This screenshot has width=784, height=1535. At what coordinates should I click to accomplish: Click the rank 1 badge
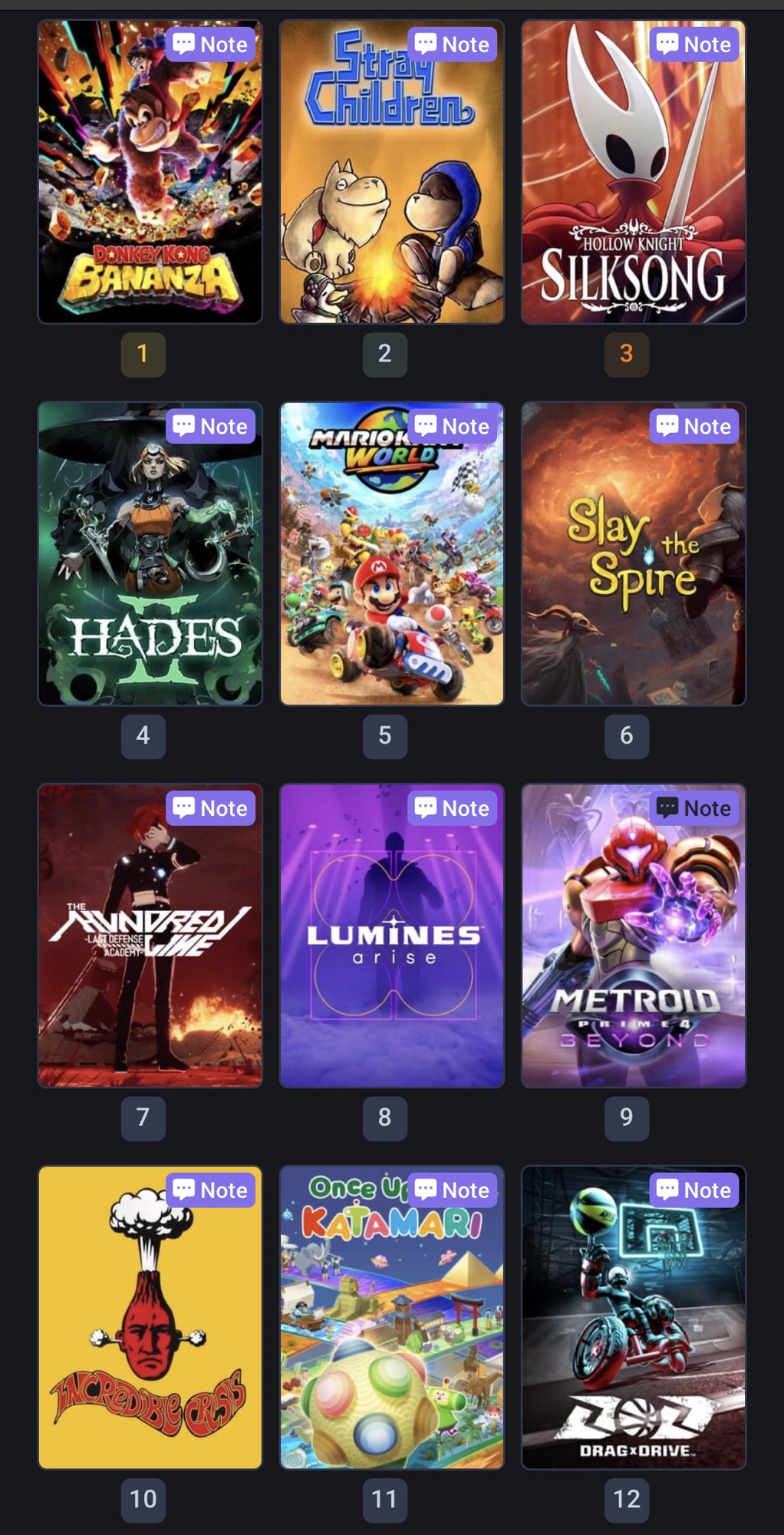coord(143,354)
